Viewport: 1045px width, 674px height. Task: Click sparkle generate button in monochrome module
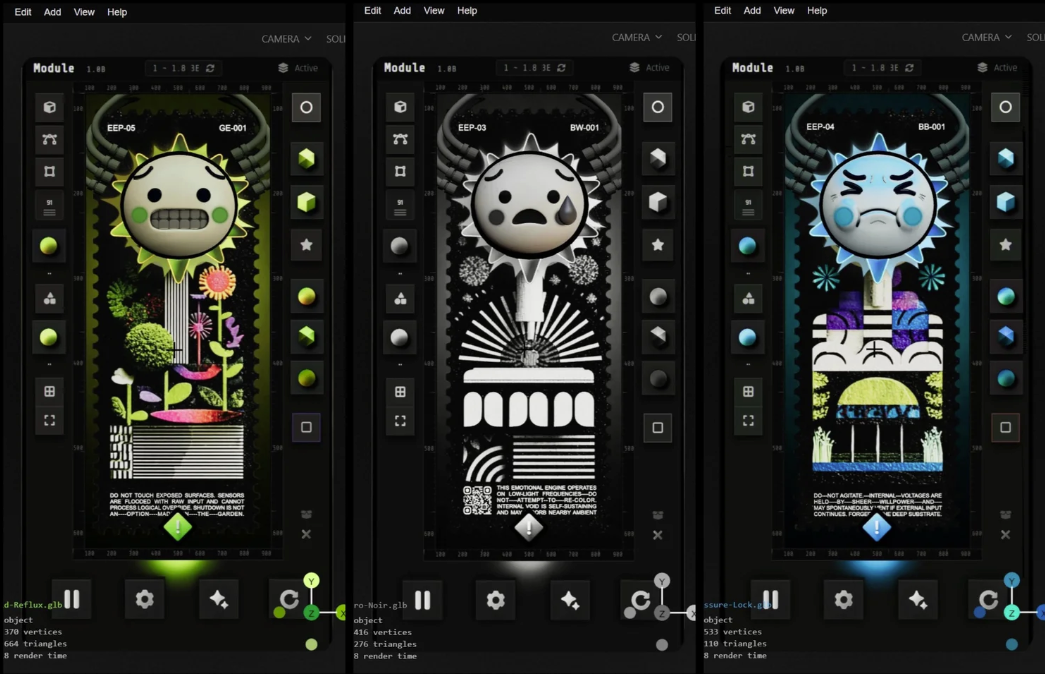[570, 600]
